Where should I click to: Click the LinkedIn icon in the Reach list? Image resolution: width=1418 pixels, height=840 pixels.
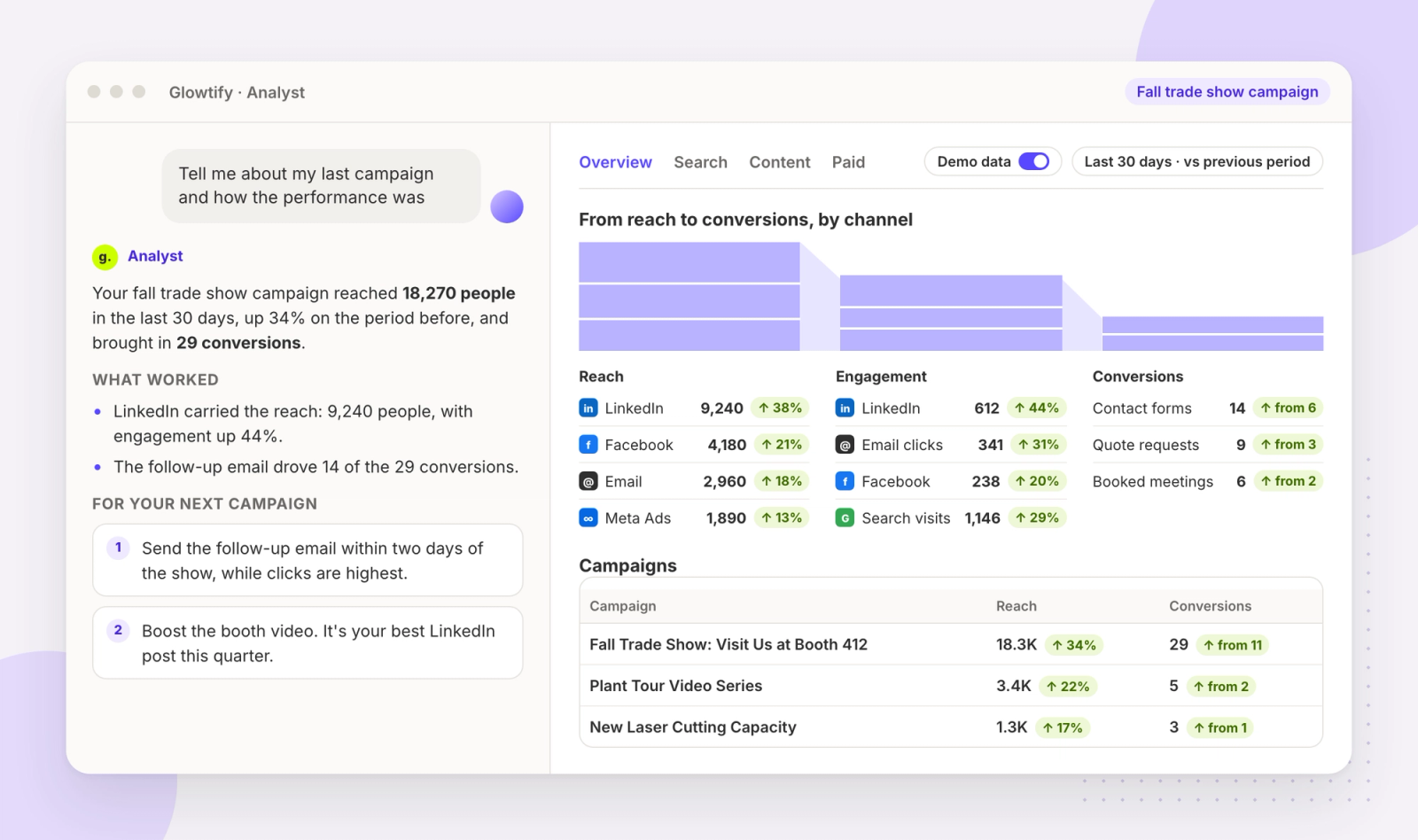point(588,408)
